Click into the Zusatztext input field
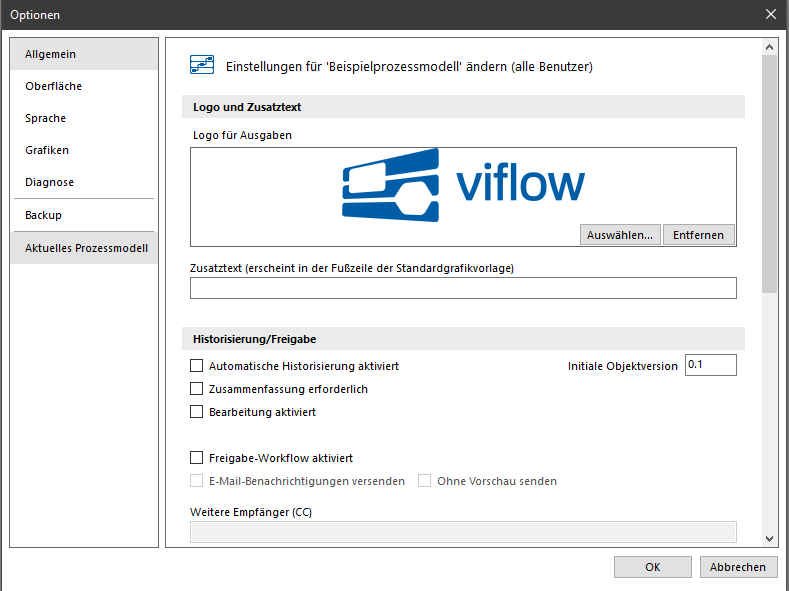 [463, 288]
